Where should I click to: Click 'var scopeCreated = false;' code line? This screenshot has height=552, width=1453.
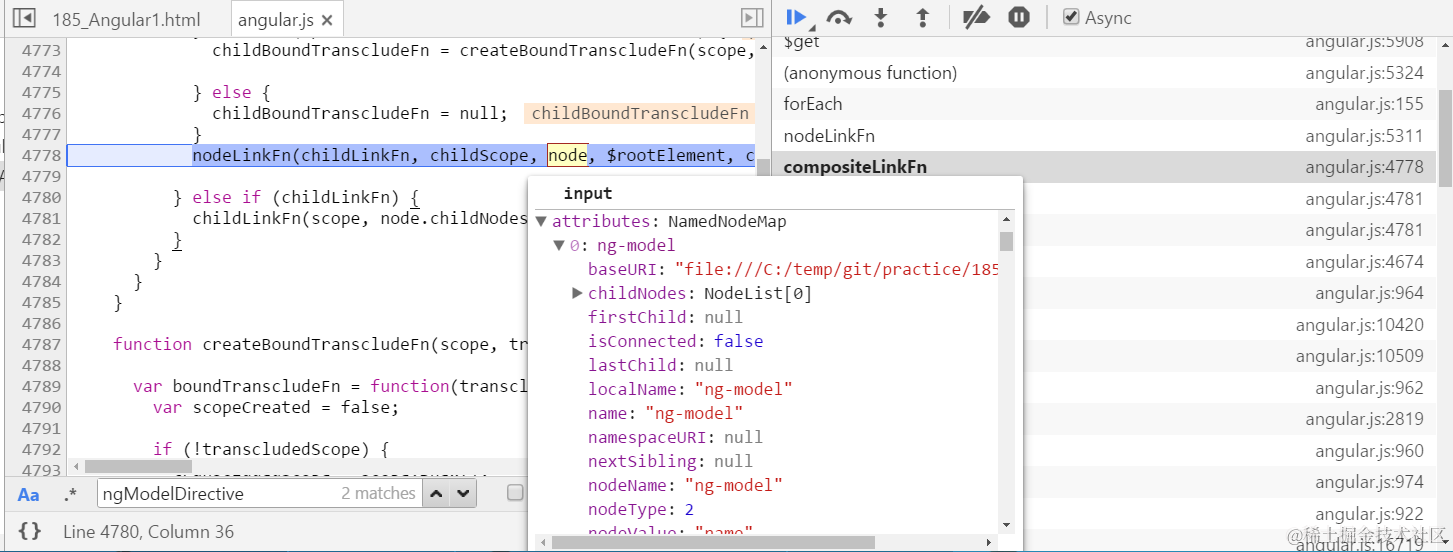276,407
